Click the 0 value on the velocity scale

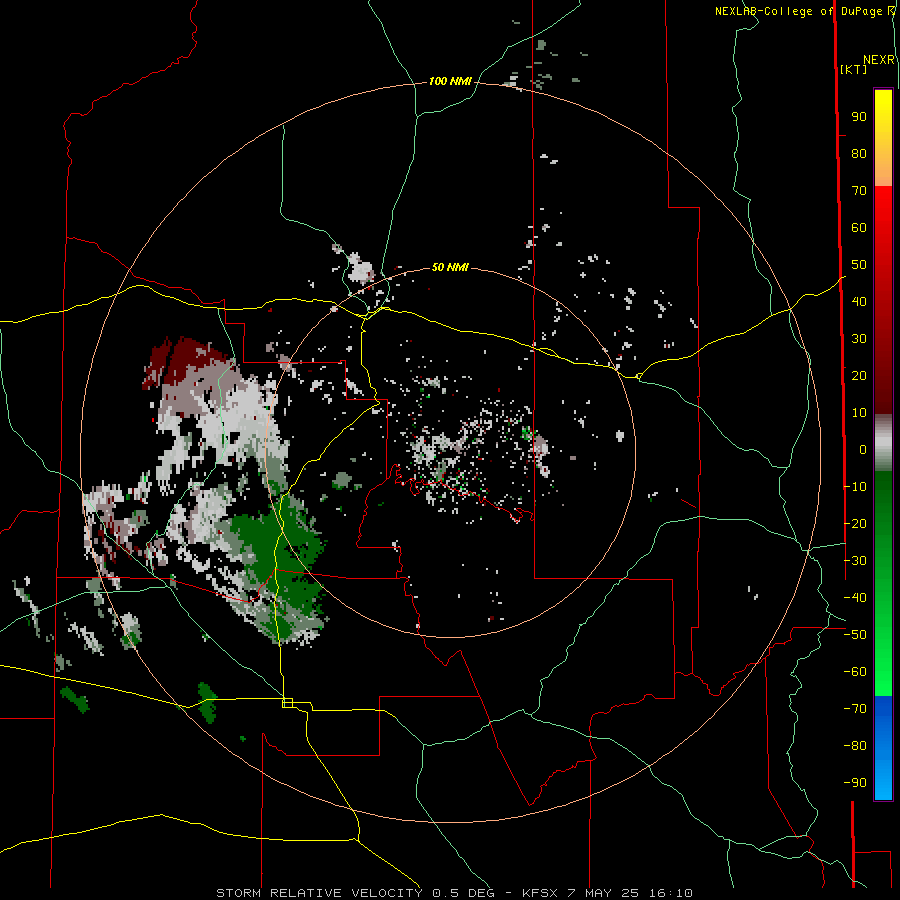click(x=863, y=450)
